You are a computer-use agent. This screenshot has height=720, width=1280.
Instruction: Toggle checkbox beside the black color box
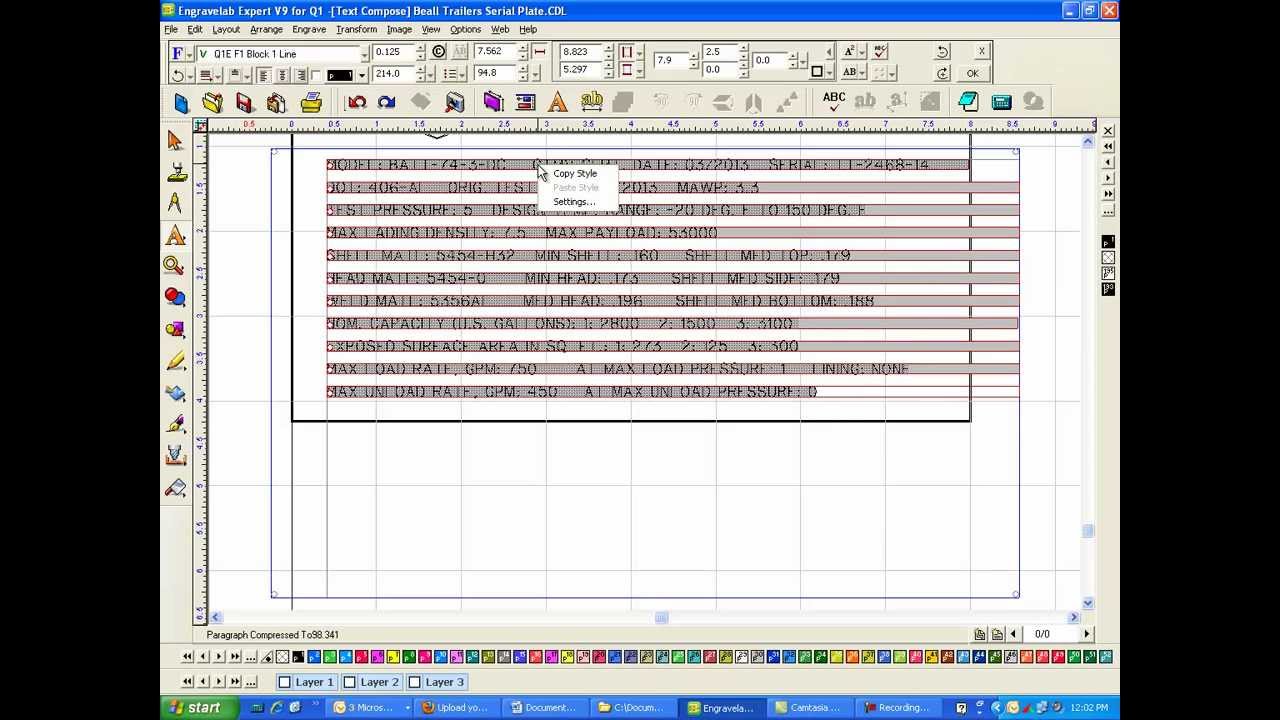(x=317, y=75)
